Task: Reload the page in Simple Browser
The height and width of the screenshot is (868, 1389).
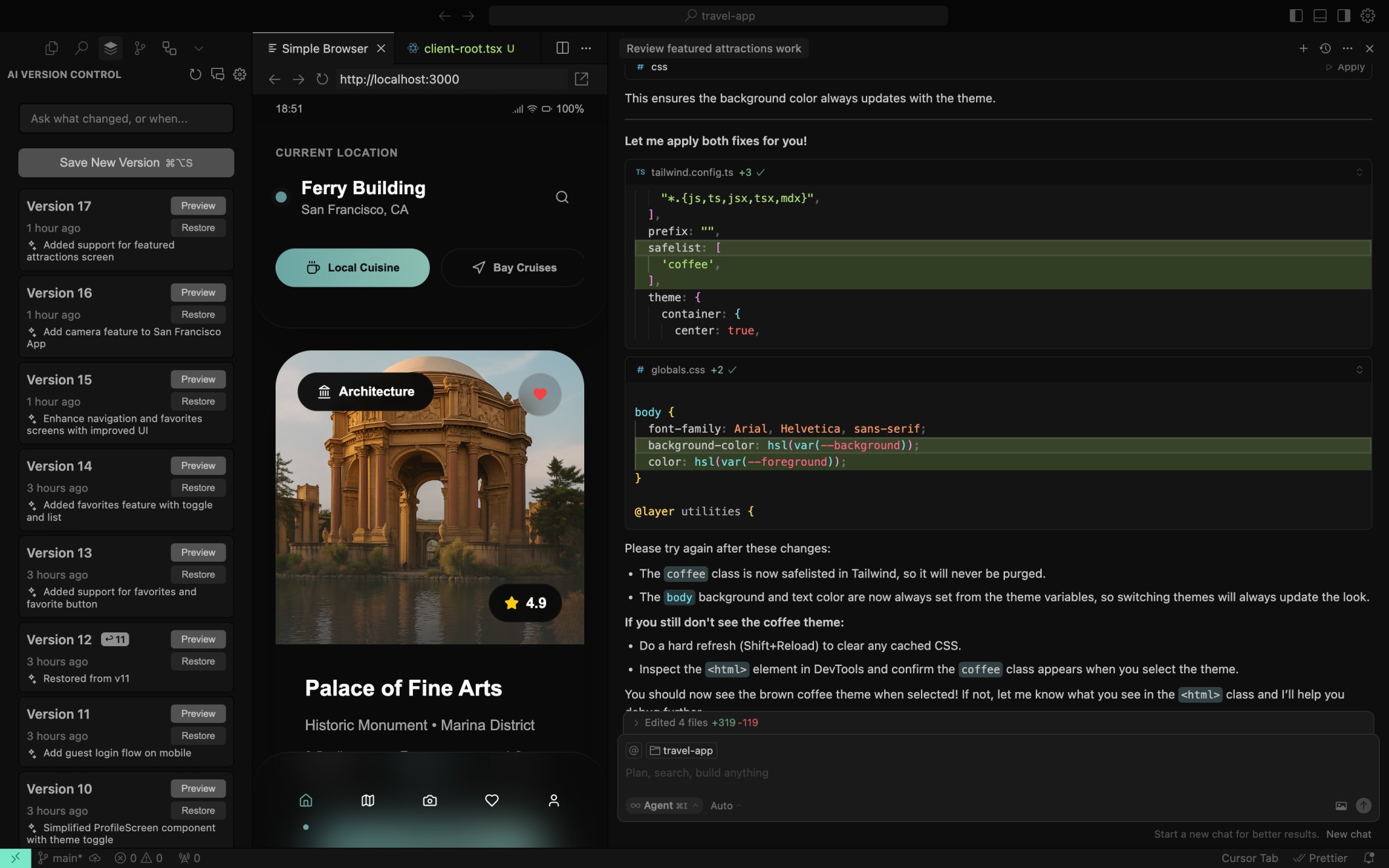Action: coord(322,79)
